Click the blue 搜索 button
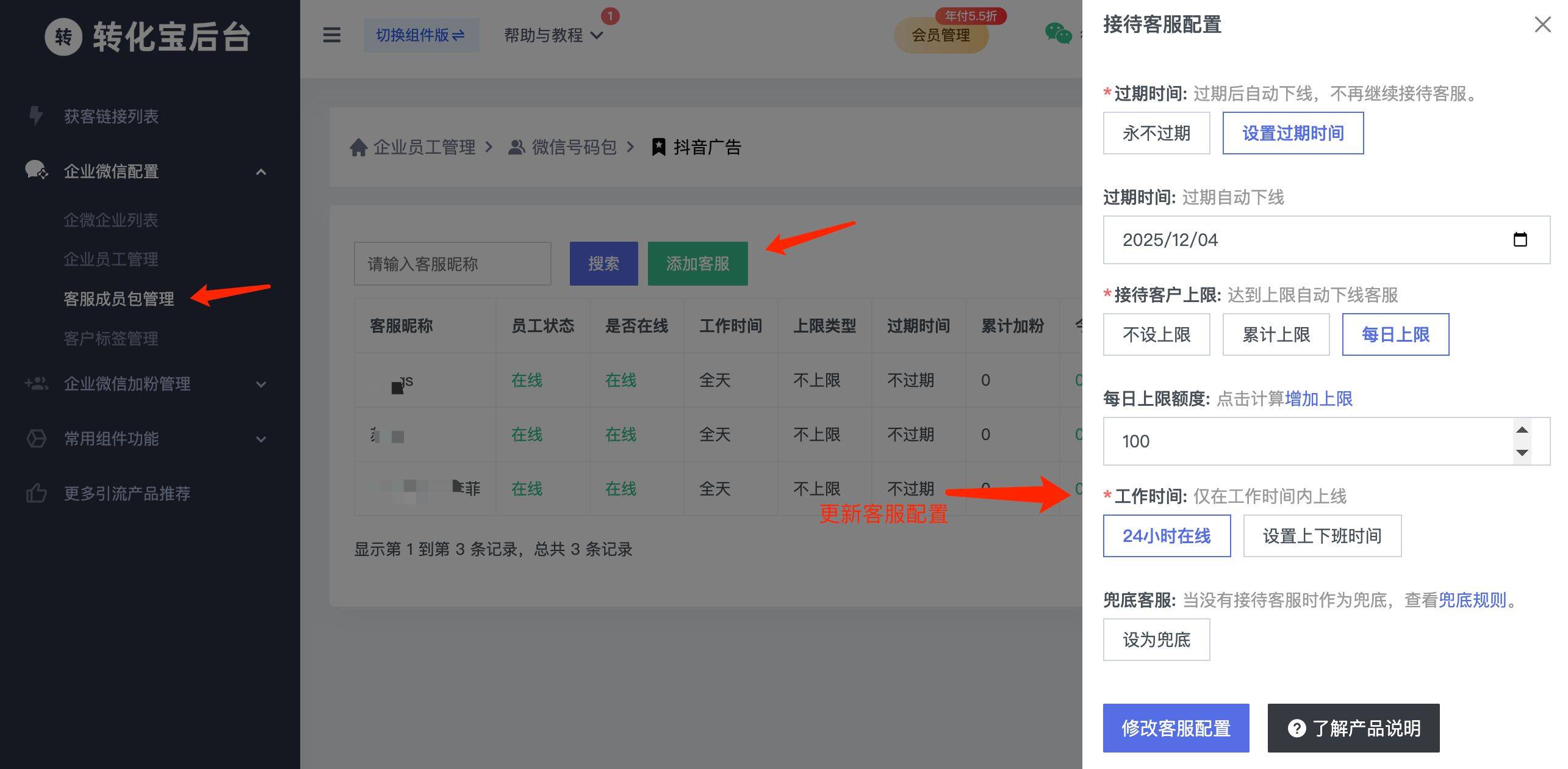Screen dimensions: 1568x769 coord(603,264)
